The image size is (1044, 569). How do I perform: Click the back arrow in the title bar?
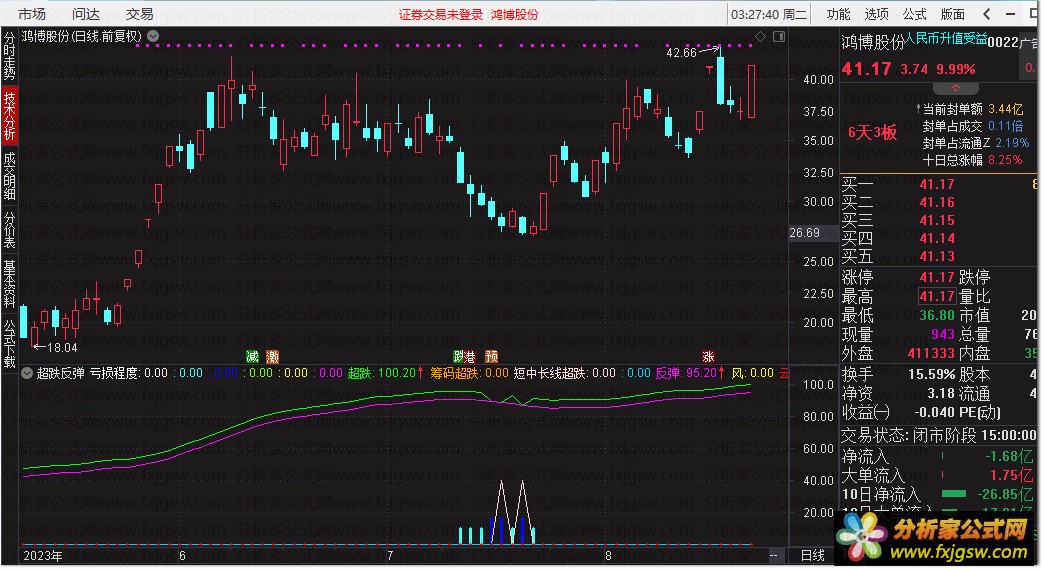coord(987,14)
